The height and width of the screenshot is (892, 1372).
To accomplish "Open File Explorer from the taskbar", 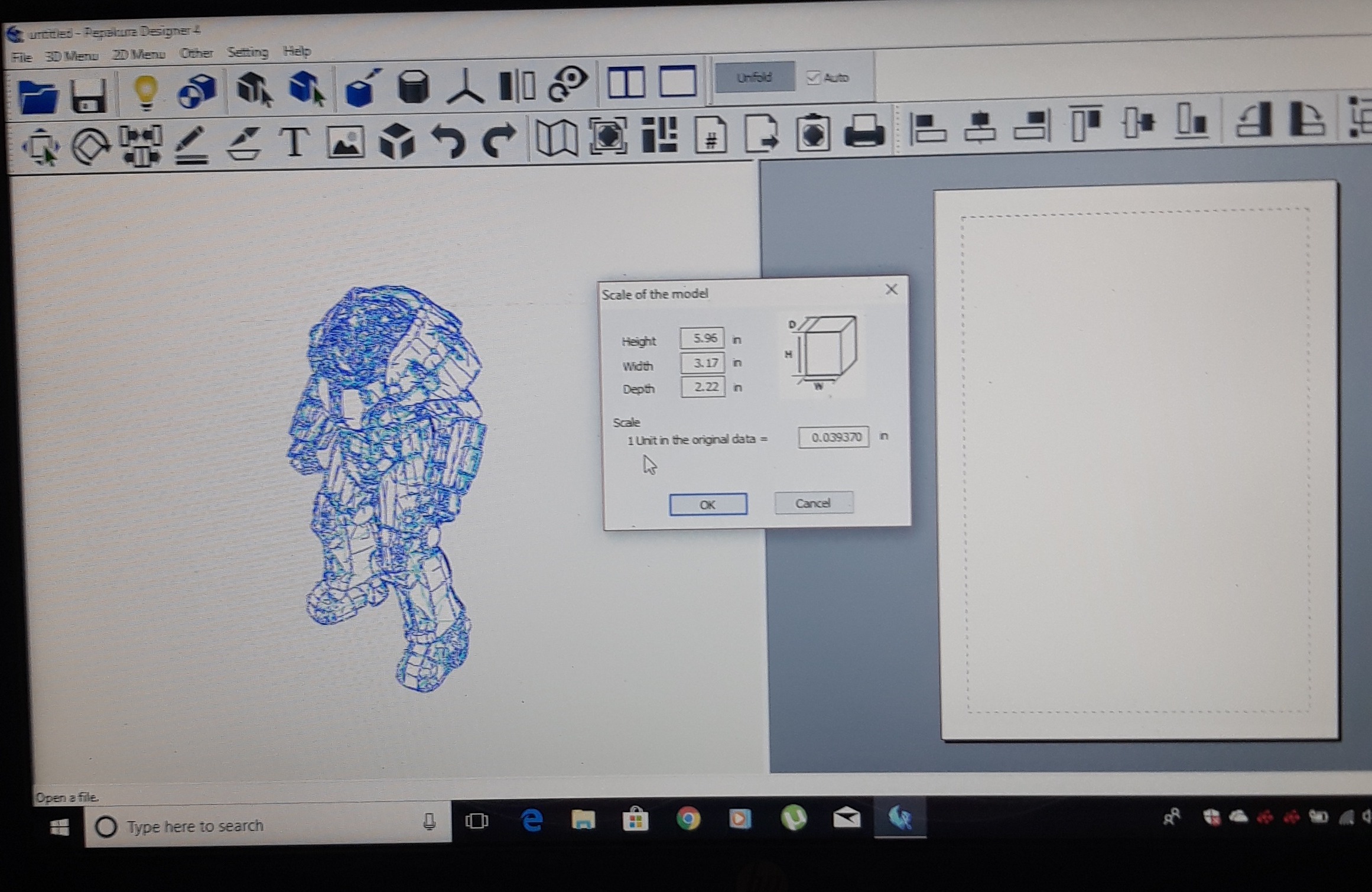I will pyautogui.click(x=583, y=819).
